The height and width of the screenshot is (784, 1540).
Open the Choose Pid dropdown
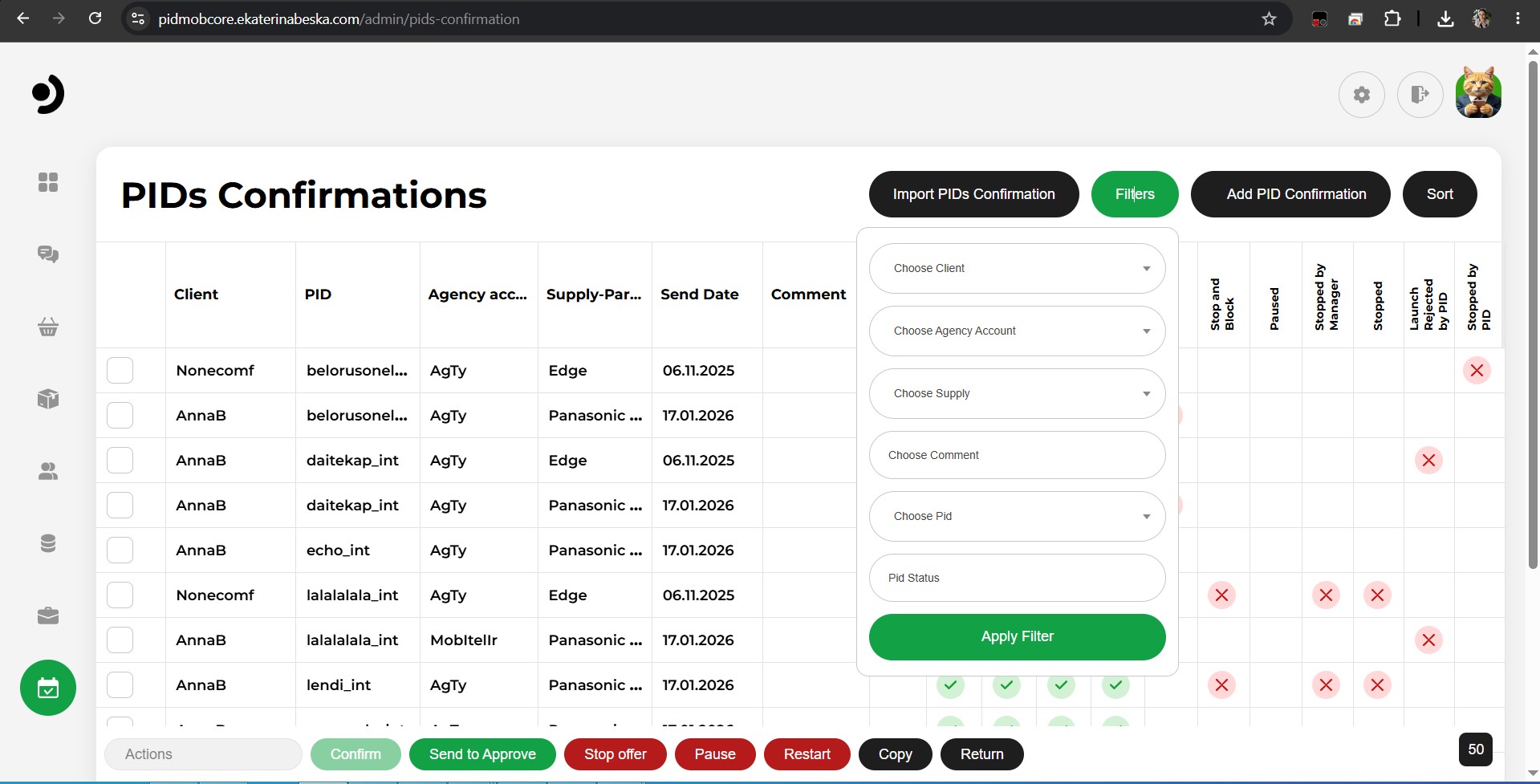point(1017,516)
